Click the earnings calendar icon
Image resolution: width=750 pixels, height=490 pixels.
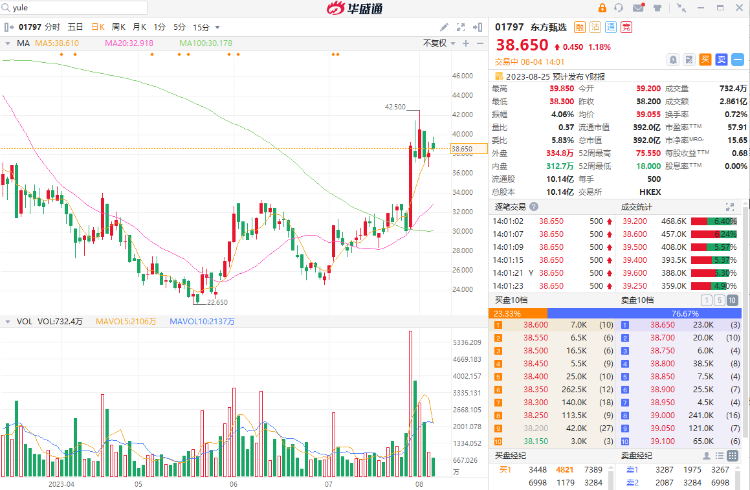pyautogui.click(x=499, y=76)
